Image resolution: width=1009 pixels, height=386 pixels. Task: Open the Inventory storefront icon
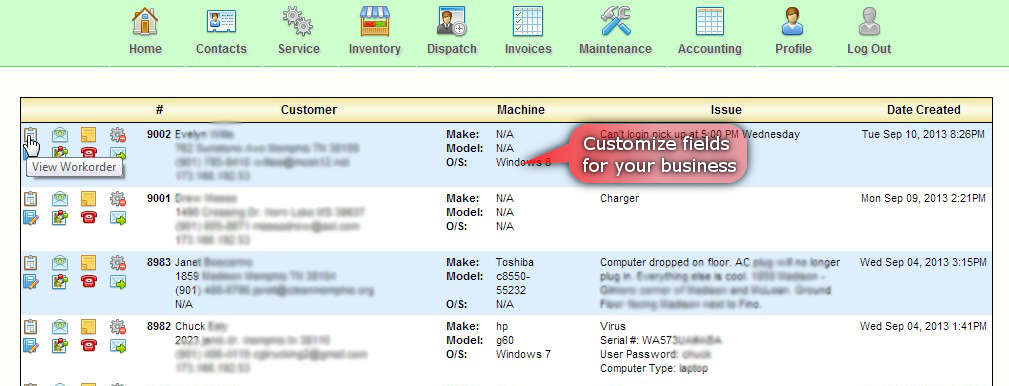(x=375, y=31)
